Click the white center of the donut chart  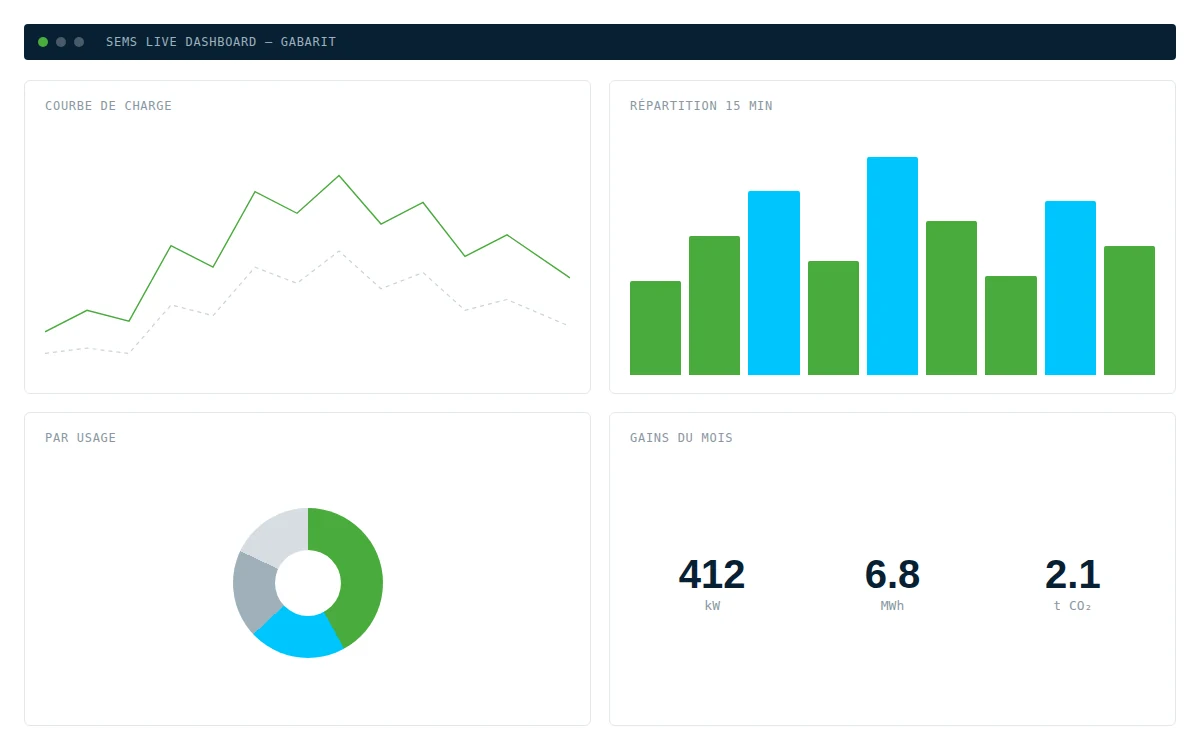308,583
